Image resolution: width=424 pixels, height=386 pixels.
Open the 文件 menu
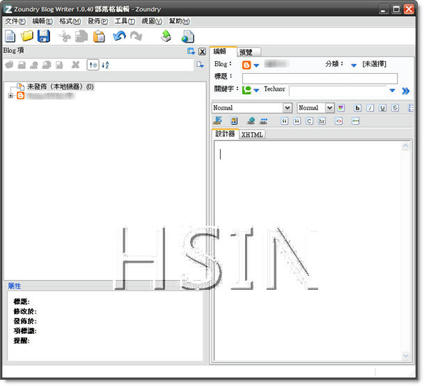coord(15,21)
